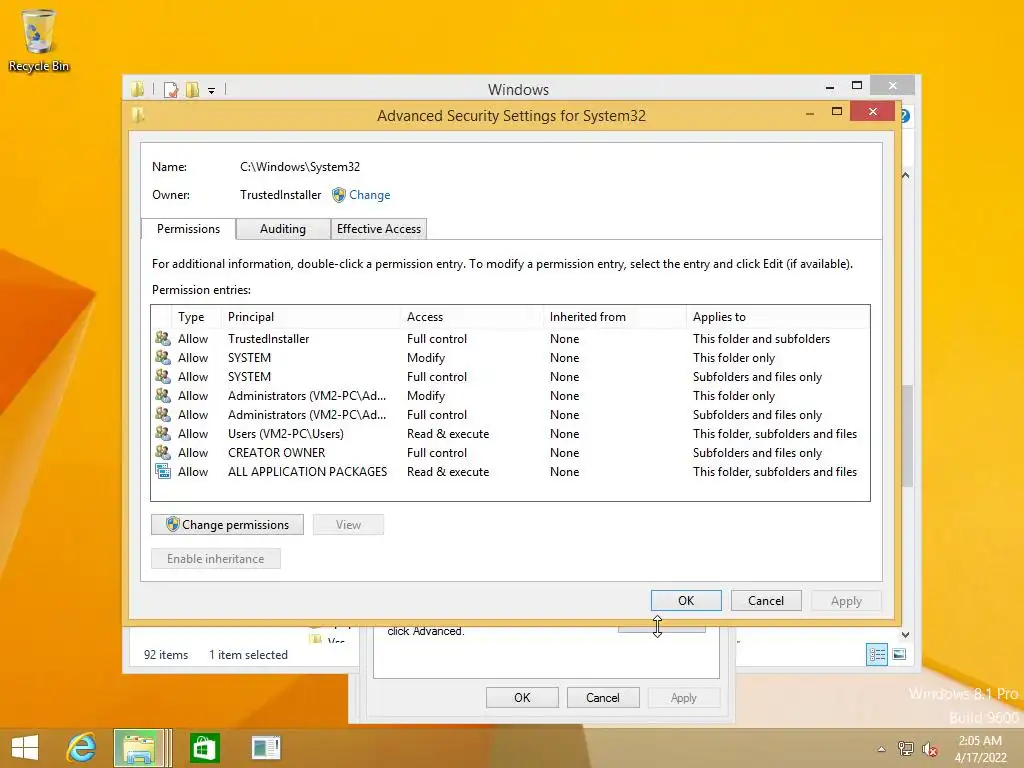Click scroll up arrow in Windows Explorer
Screen dimensions: 1024x768
(906, 176)
